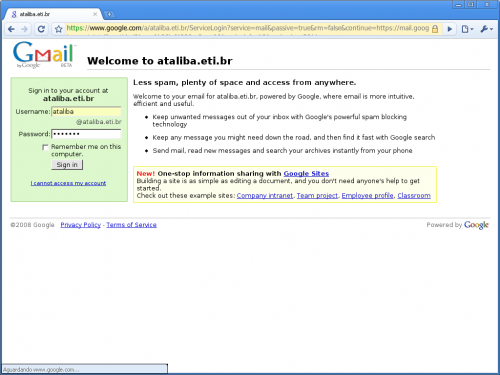
Task: Click the SSL padlock icon in address bar
Action: pos(435,29)
